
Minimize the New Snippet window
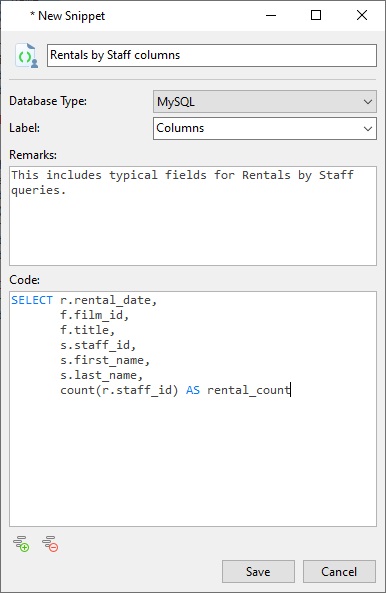tap(271, 16)
